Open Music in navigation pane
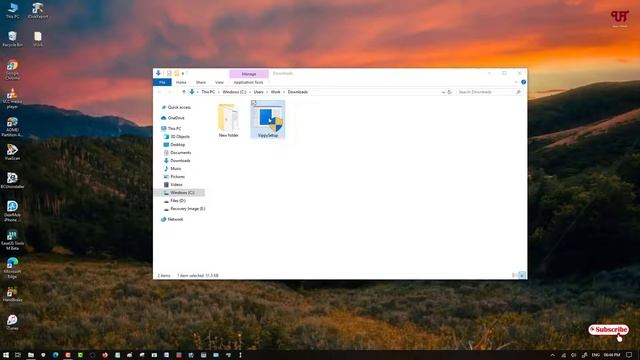 (x=176, y=169)
